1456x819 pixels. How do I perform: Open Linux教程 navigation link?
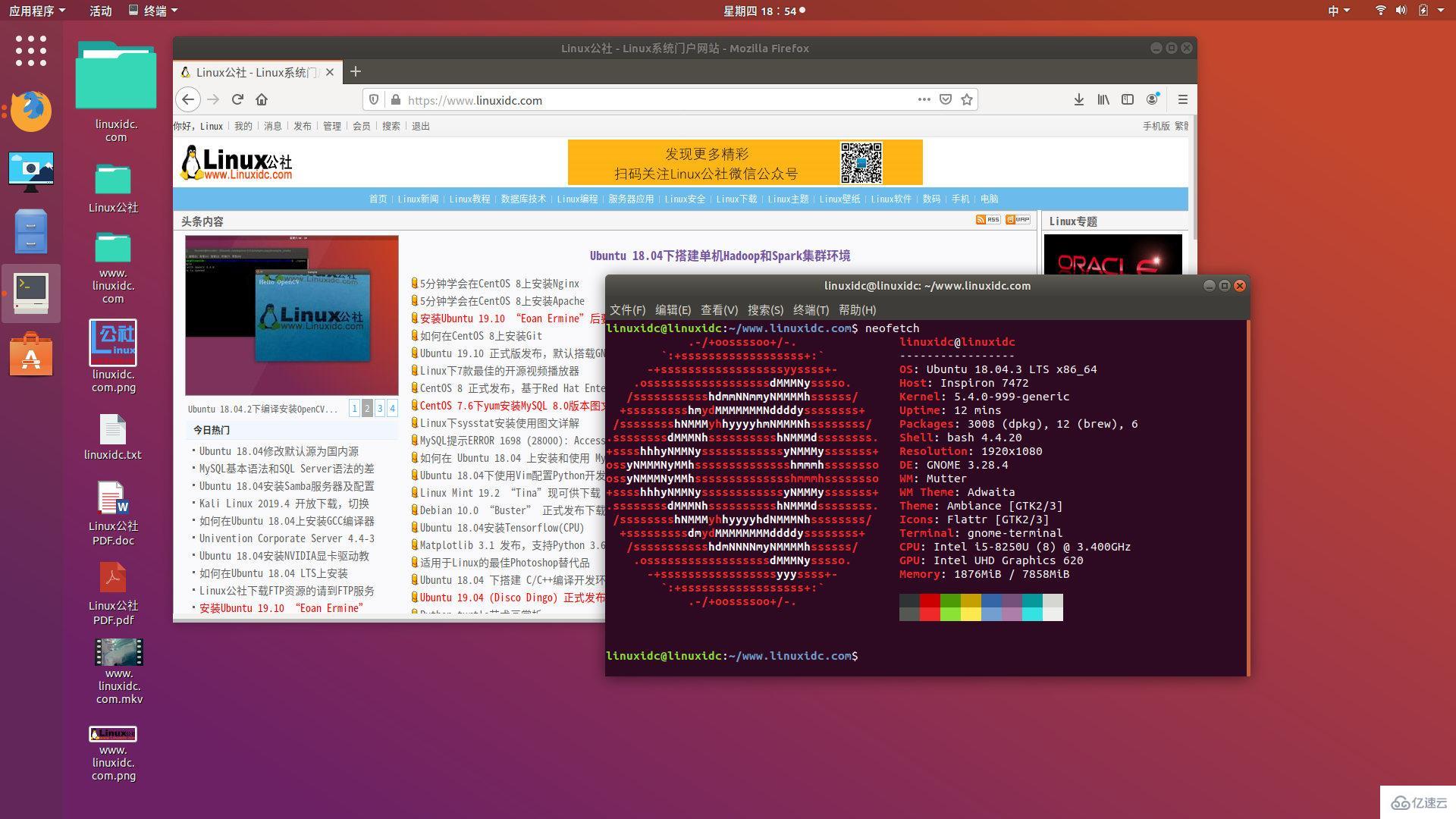[469, 199]
